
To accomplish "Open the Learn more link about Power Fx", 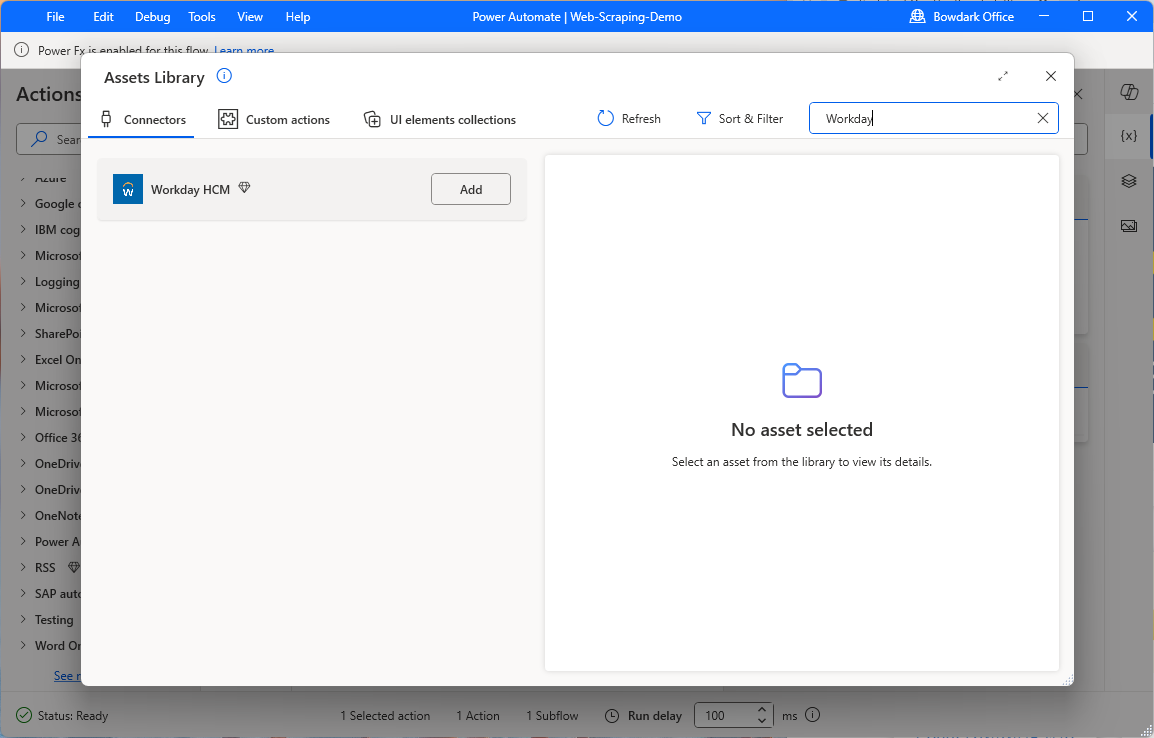I will tap(244, 50).
